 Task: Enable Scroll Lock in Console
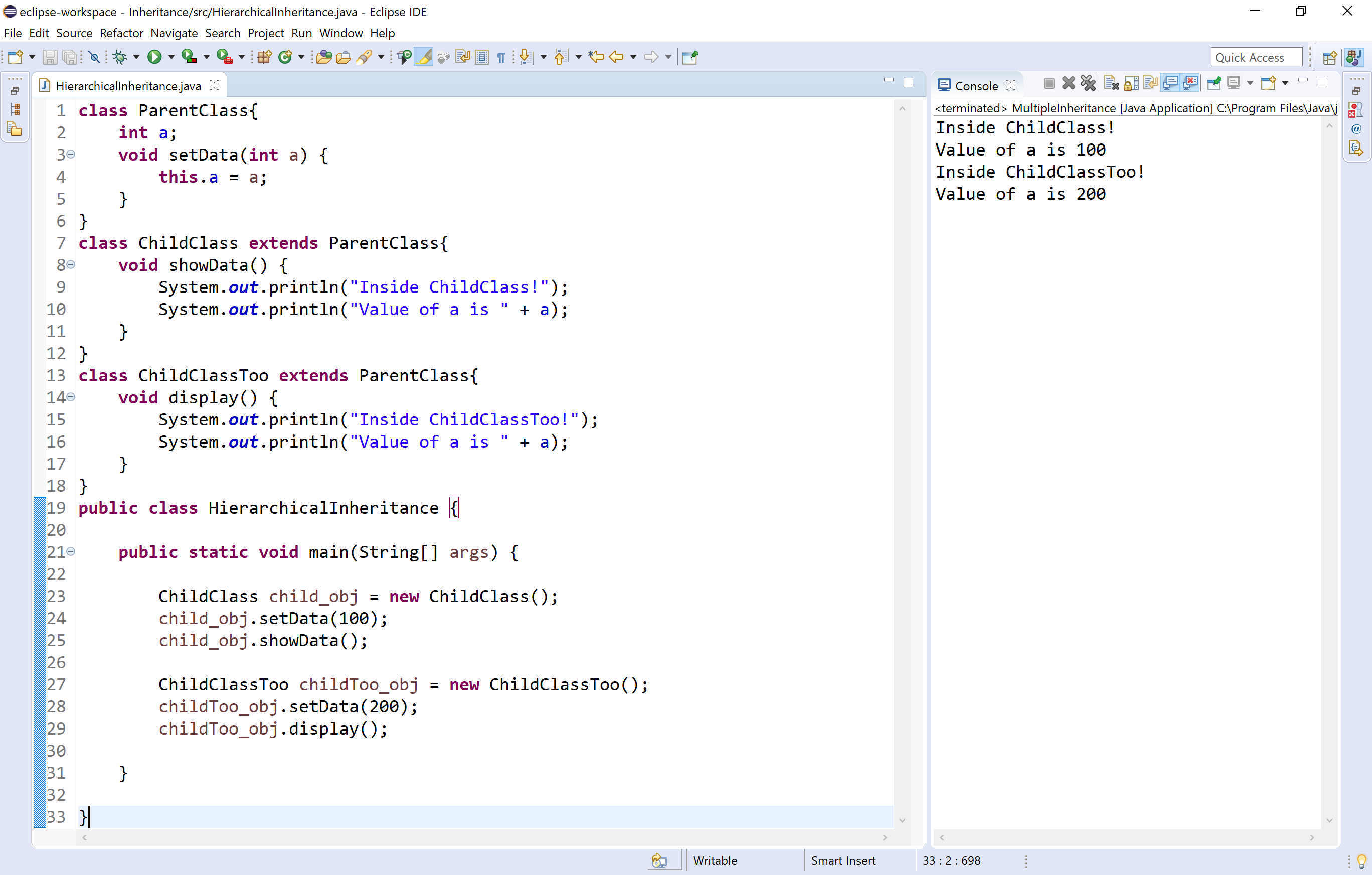tap(1132, 83)
